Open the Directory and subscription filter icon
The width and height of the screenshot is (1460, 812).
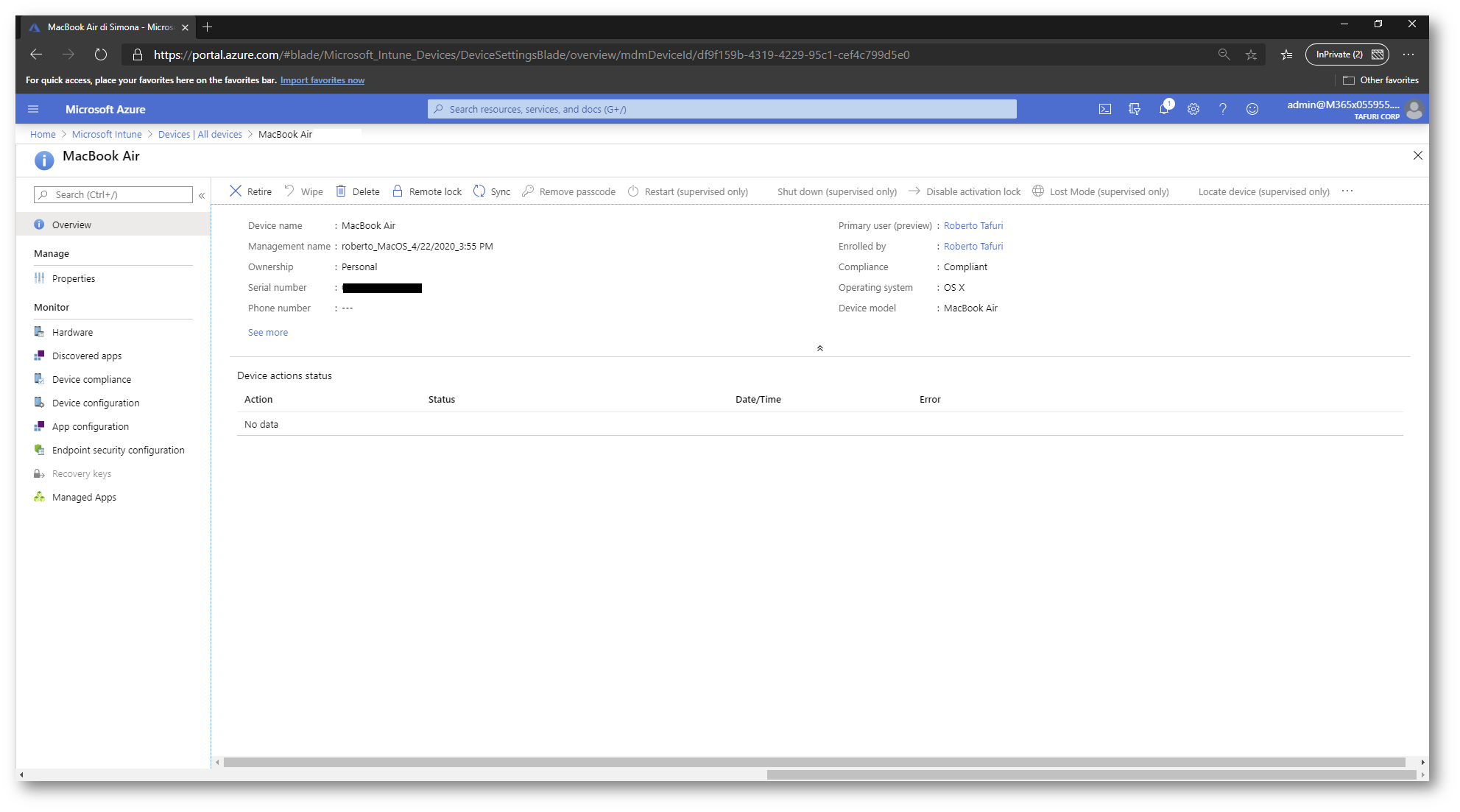1135,109
